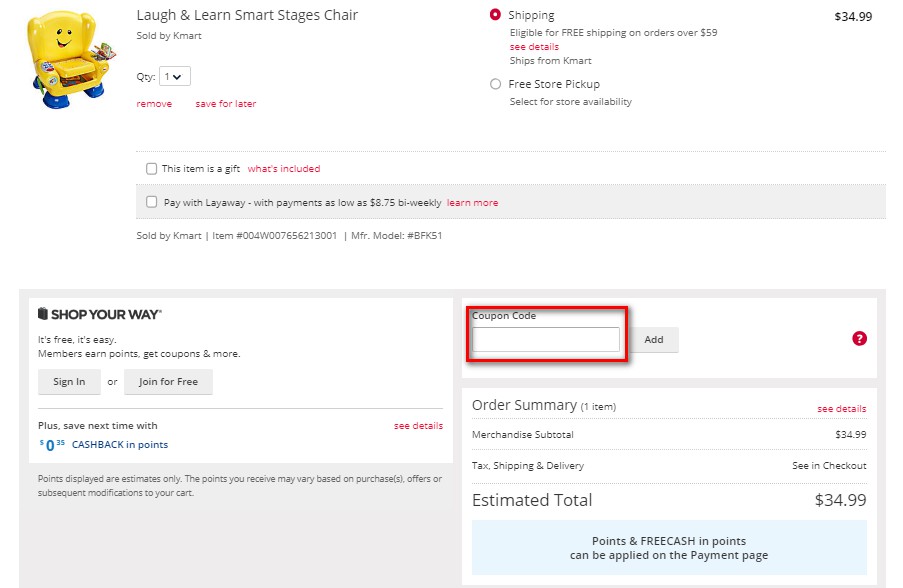Click the red question mark help icon
The height and width of the screenshot is (588, 903).
(x=859, y=339)
